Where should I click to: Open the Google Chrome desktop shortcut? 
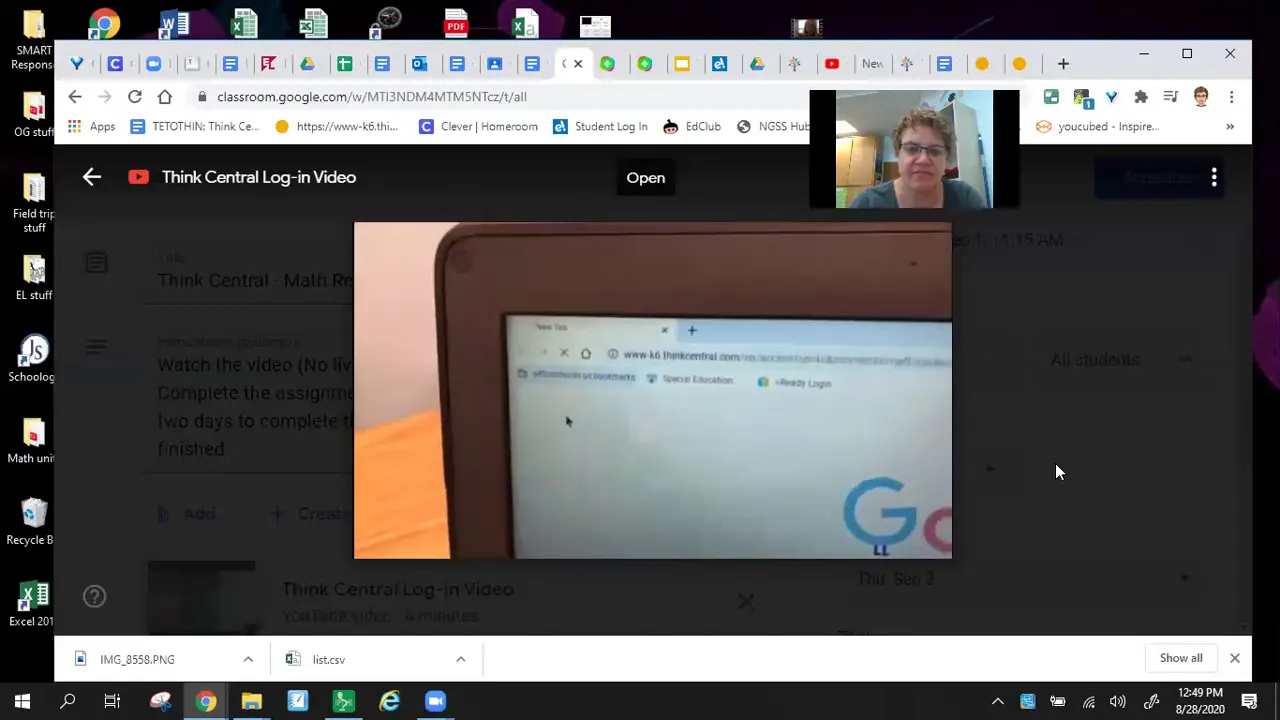coord(104,22)
